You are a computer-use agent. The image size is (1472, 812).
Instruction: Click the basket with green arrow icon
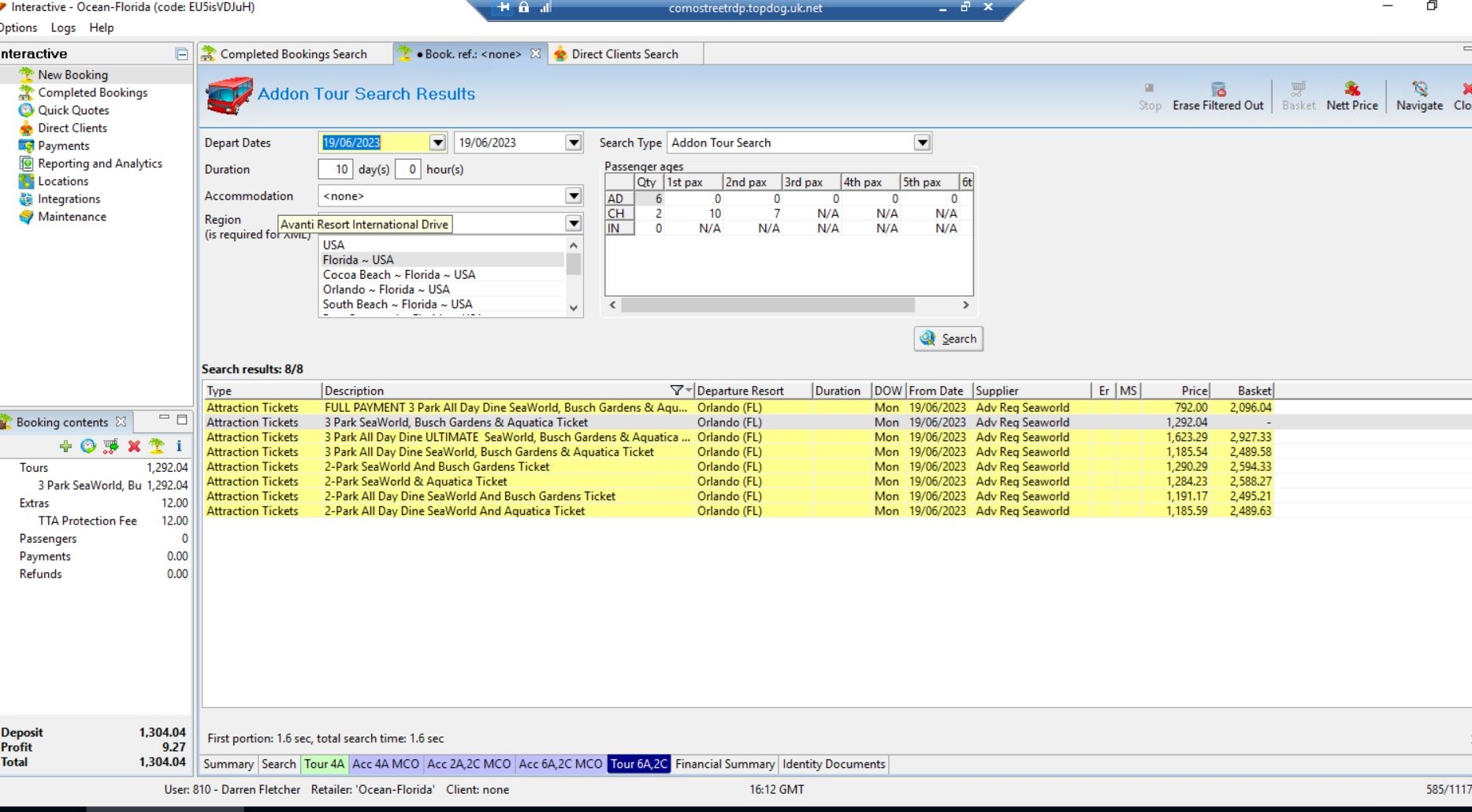pyautogui.click(x=111, y=446)
